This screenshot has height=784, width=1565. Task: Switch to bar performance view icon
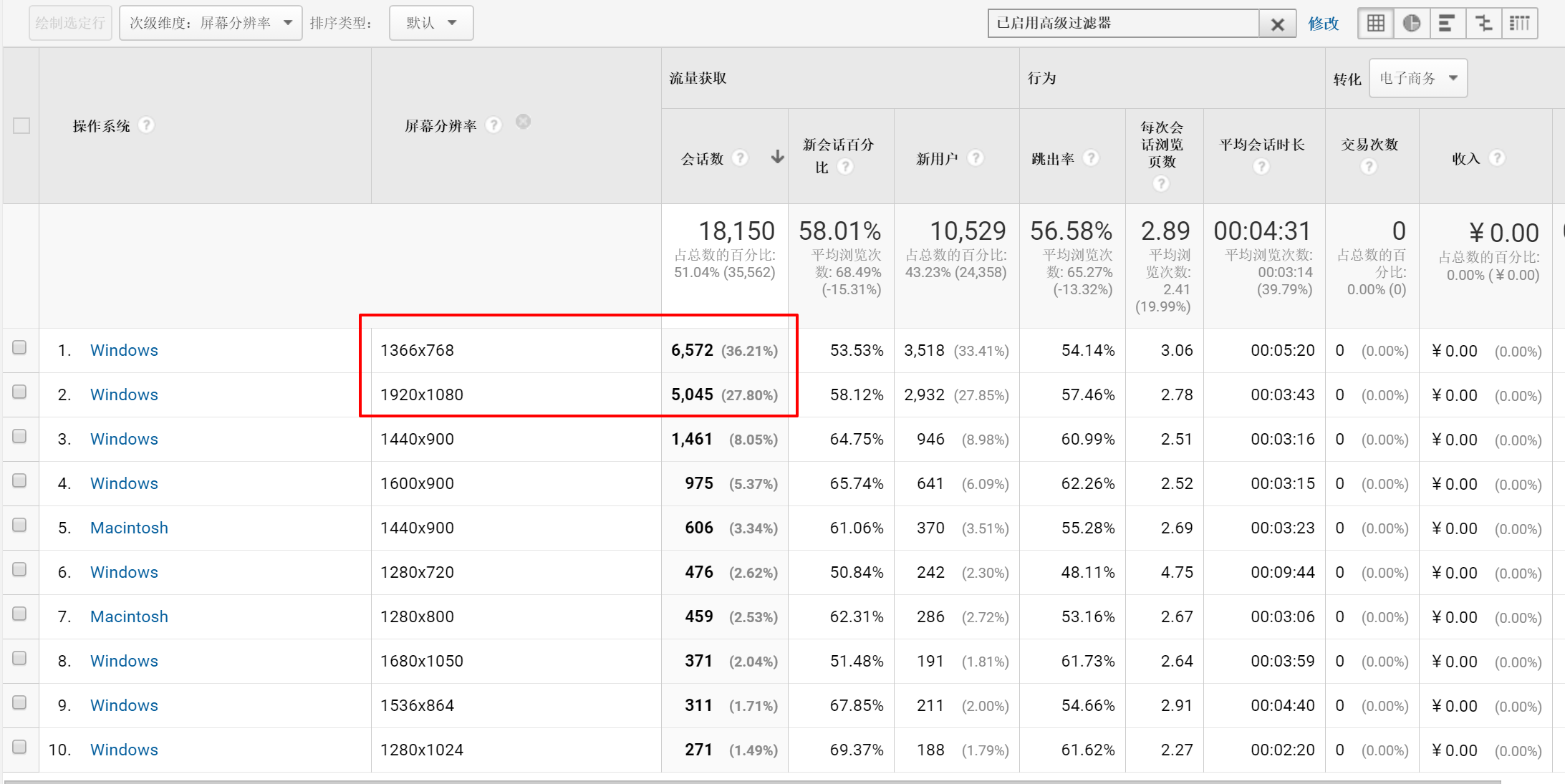click(x=1447, y=24)
